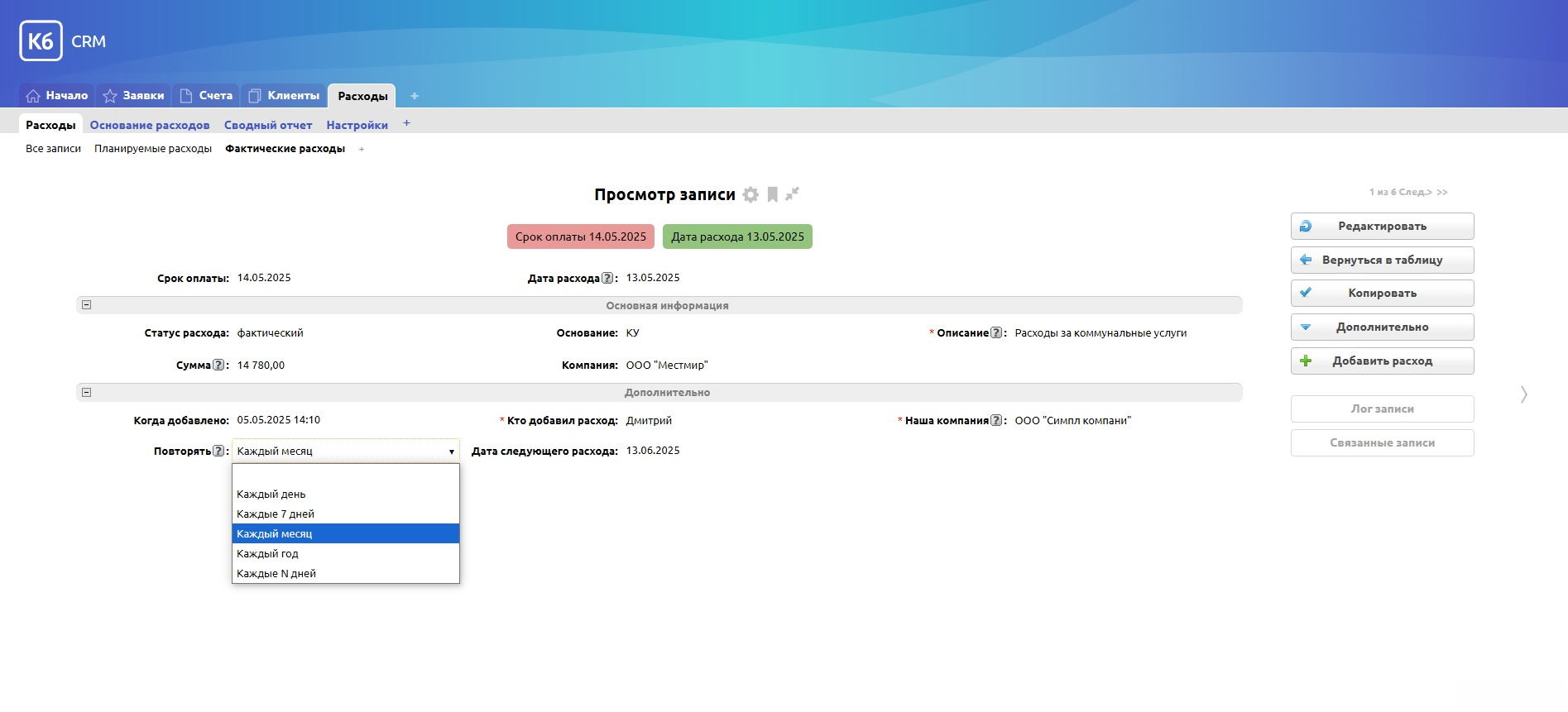Choose Каждые 7 дней option
This screenshot has height=712, width=1568.
point(276,514)
